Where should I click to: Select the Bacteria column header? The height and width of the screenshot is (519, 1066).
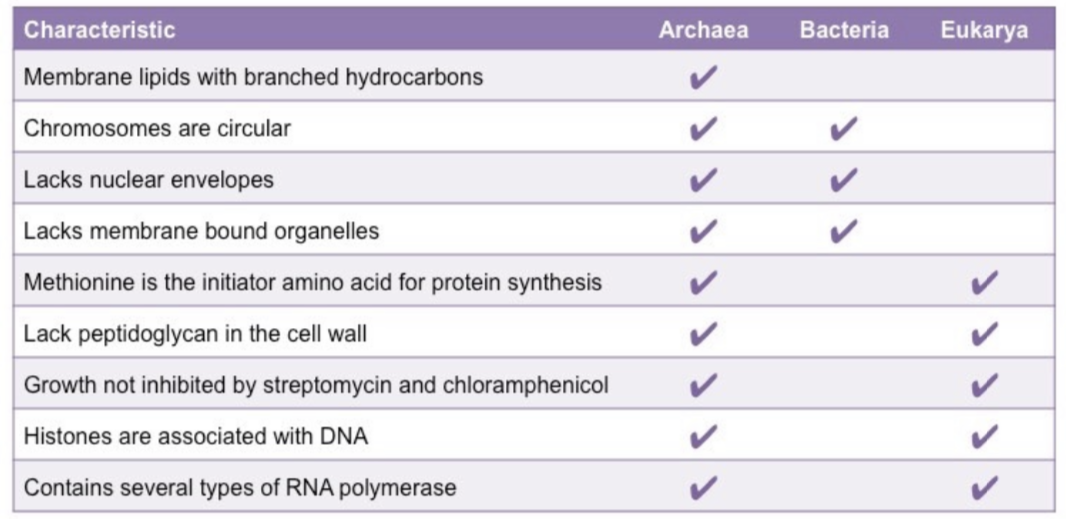(844, 30)
